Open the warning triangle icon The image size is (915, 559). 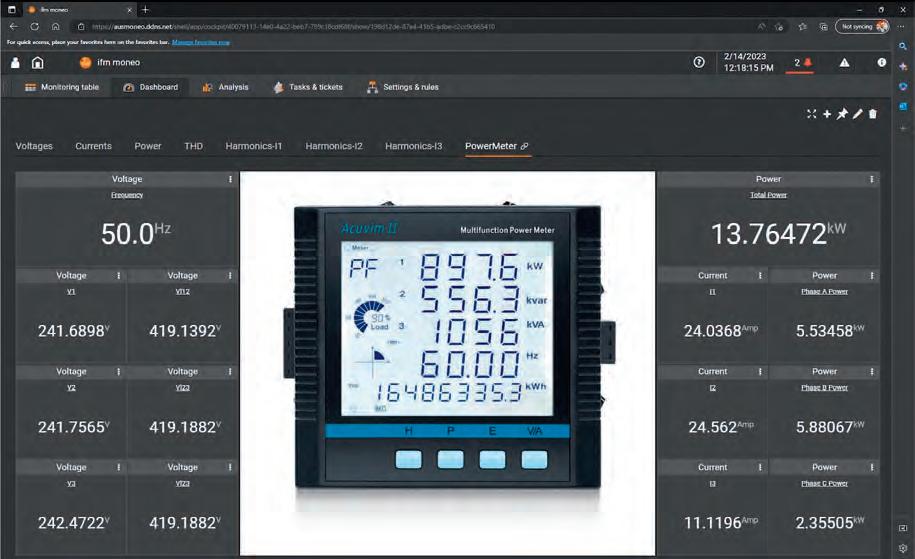844,62
